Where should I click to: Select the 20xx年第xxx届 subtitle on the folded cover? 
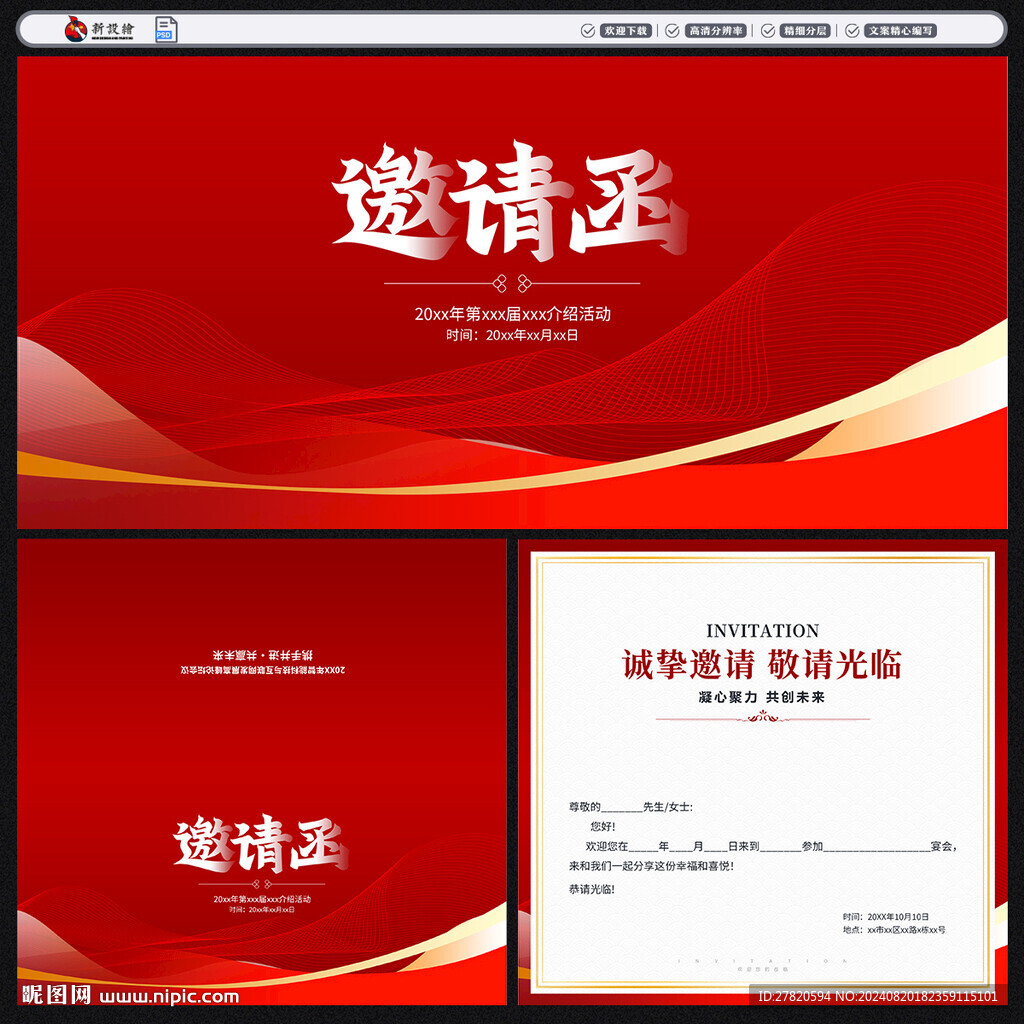[x=262, y=899]
